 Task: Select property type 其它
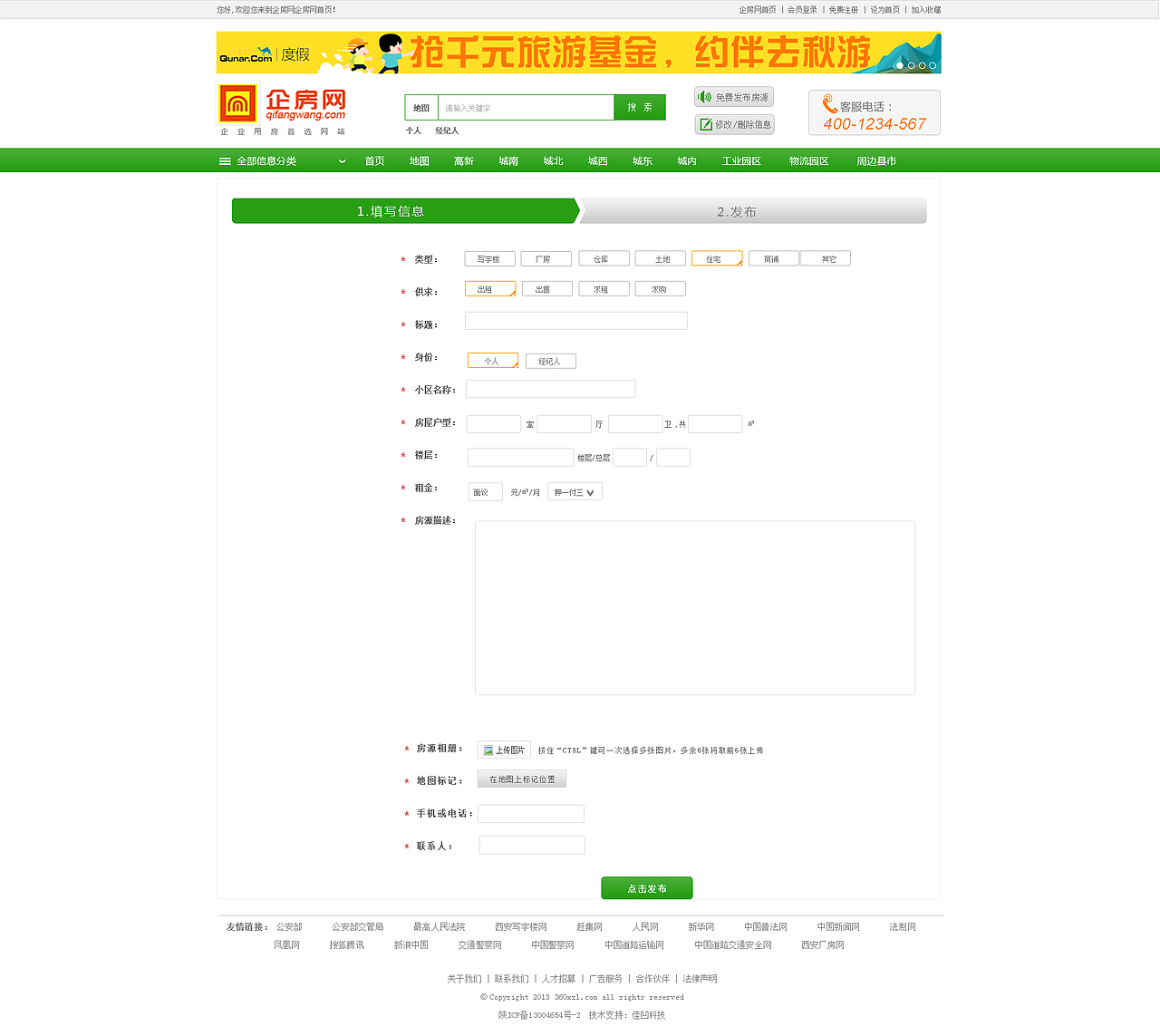826,259
